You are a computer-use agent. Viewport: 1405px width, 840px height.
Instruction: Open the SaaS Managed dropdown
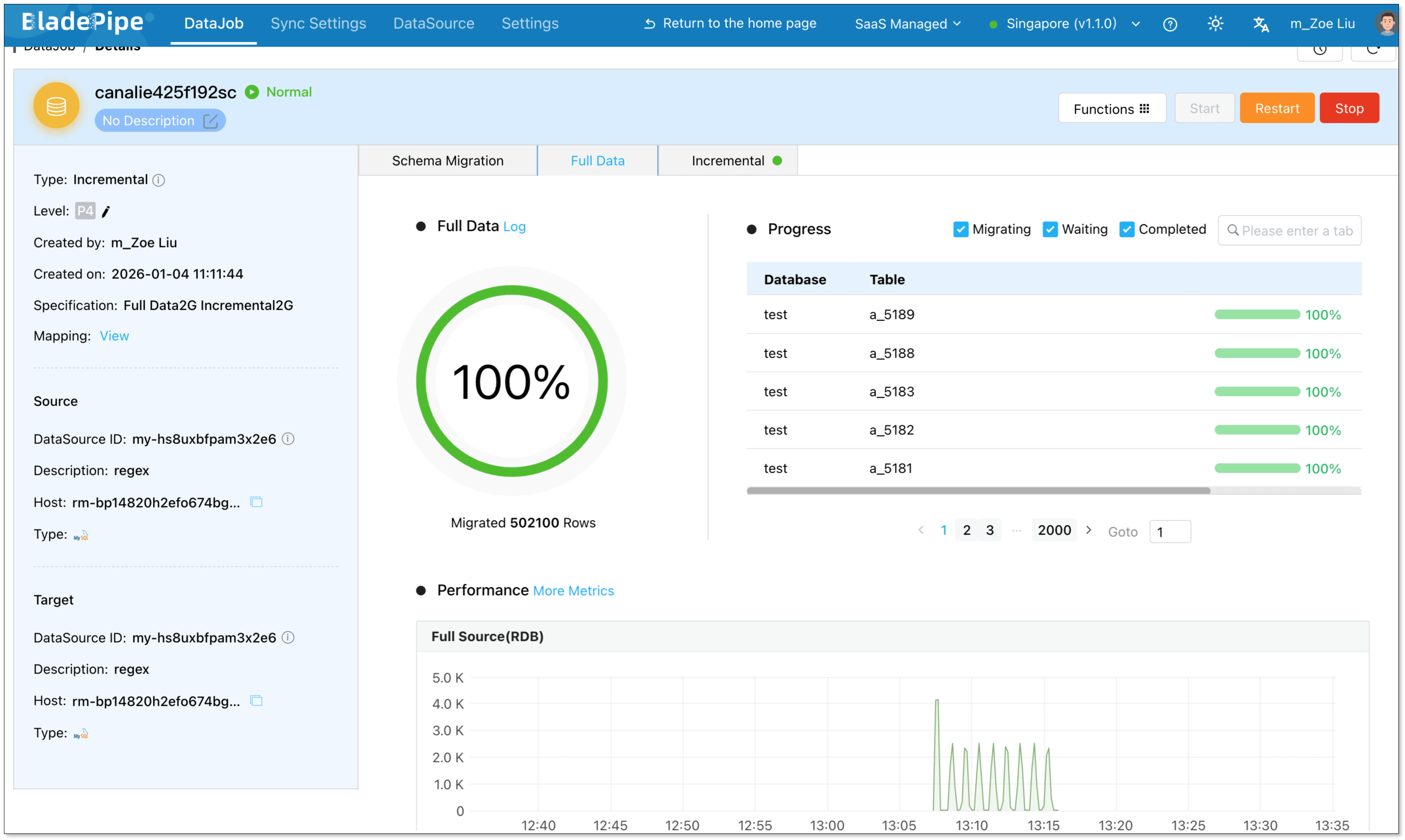click(x=907, y=24)
